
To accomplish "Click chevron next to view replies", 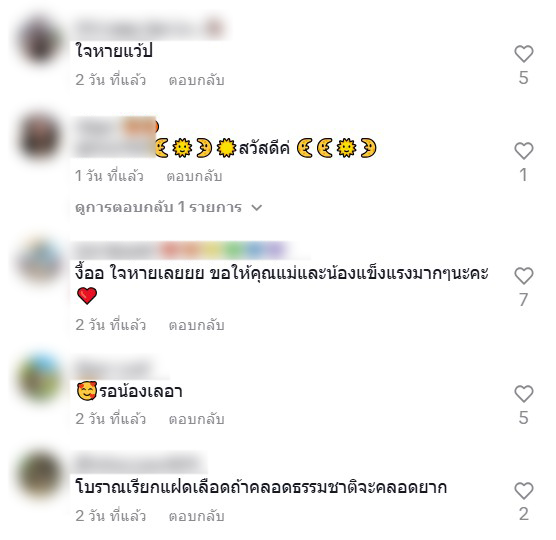I will coord(256,208).
